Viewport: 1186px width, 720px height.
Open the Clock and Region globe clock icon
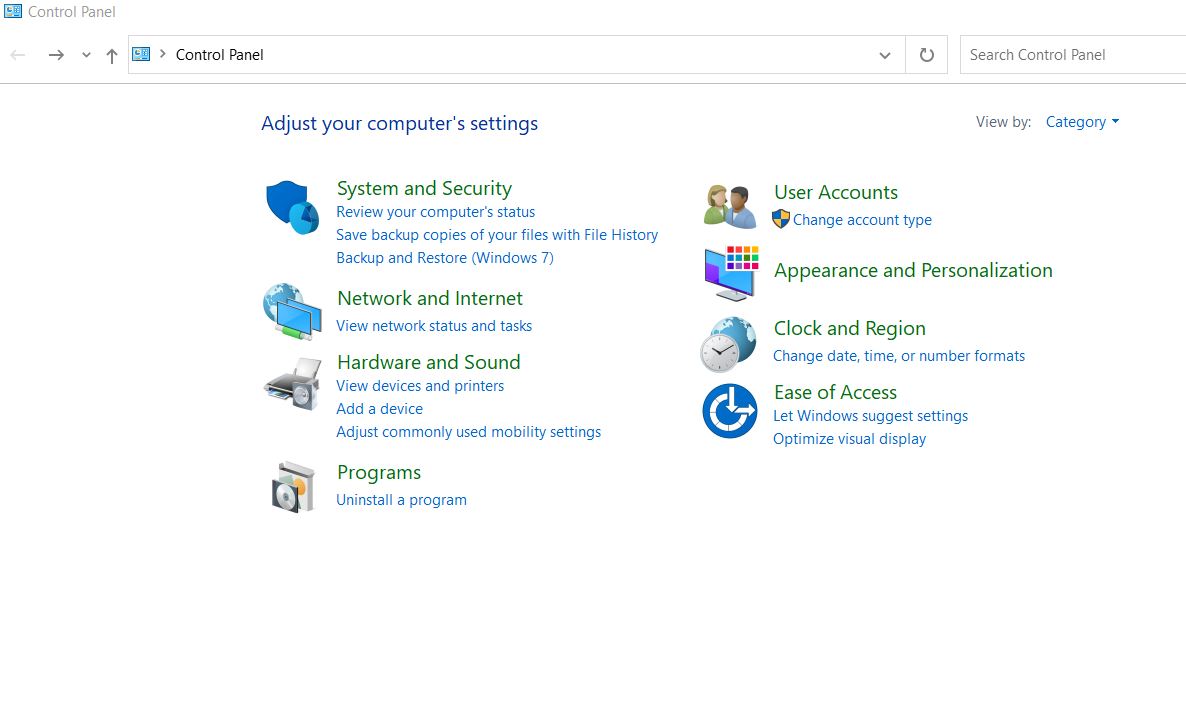(728, 345)
